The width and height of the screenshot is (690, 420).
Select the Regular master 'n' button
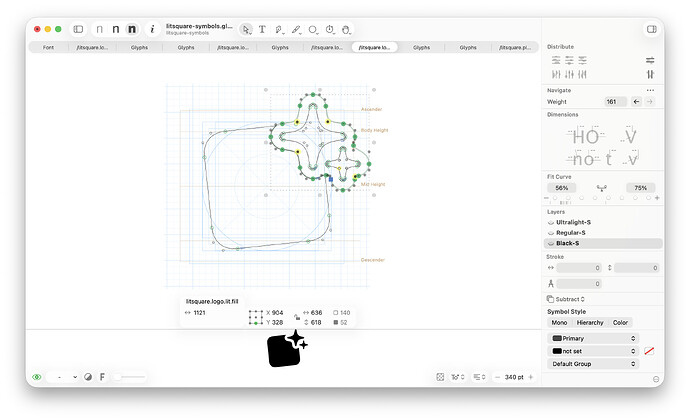coord(115,29)
